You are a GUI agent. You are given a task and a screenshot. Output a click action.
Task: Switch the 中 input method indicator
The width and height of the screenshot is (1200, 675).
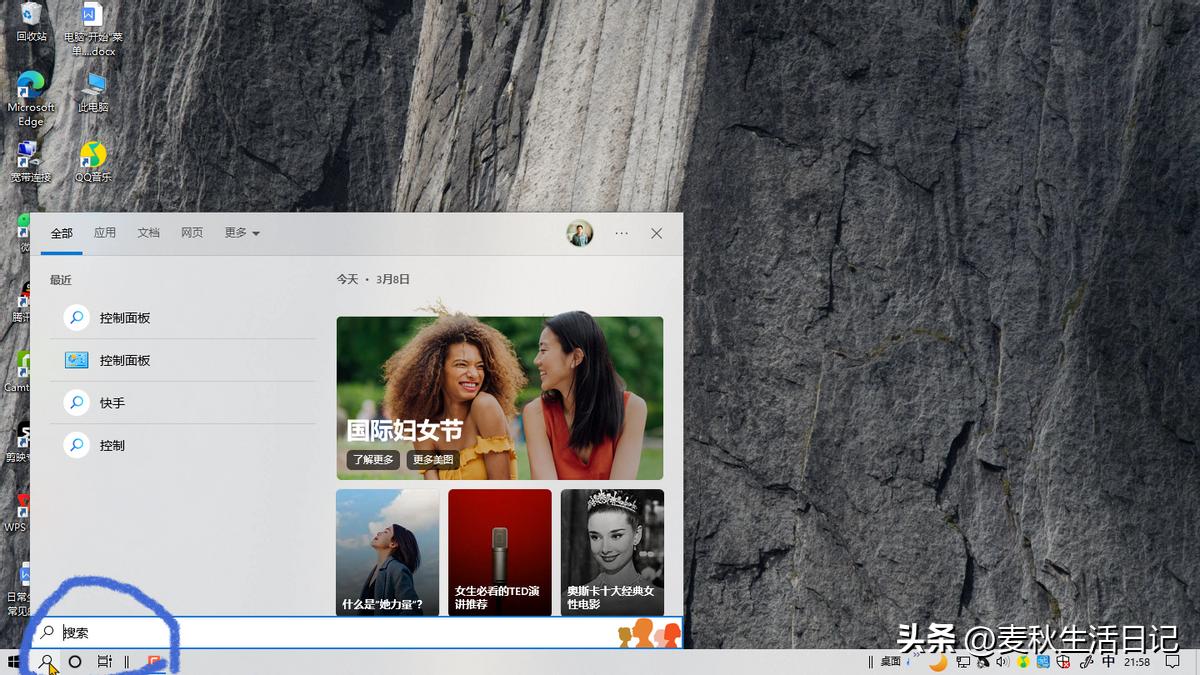1108,662
